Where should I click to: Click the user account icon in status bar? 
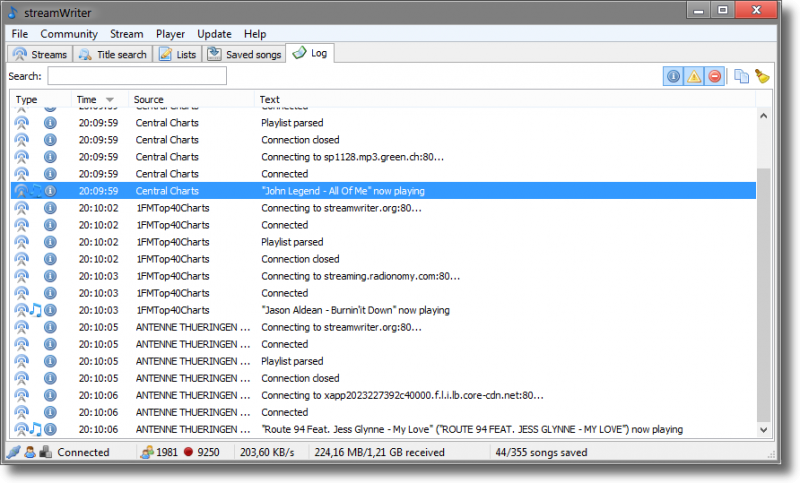[30, 452]
